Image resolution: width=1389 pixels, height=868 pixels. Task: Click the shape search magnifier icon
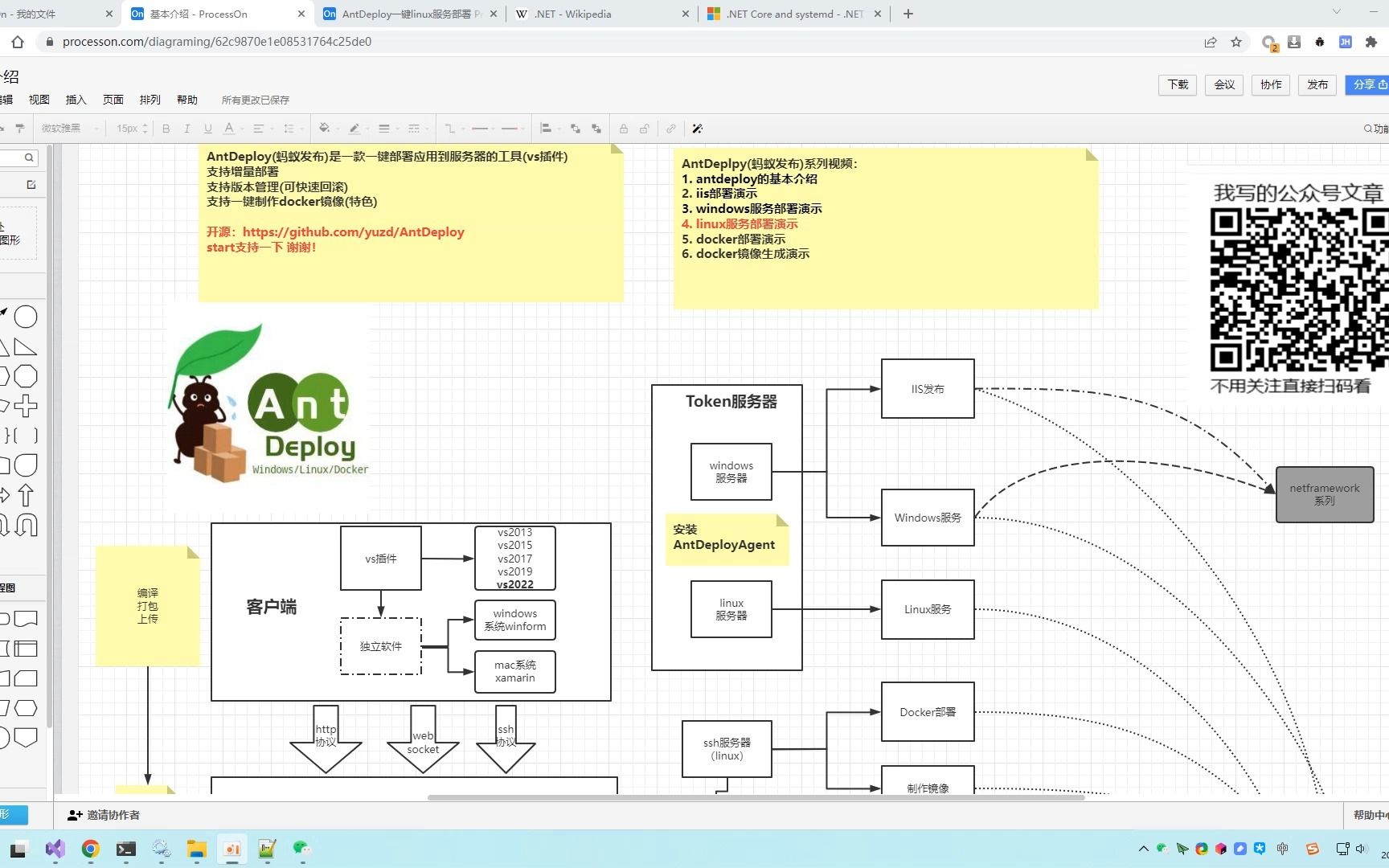point(29,158)
